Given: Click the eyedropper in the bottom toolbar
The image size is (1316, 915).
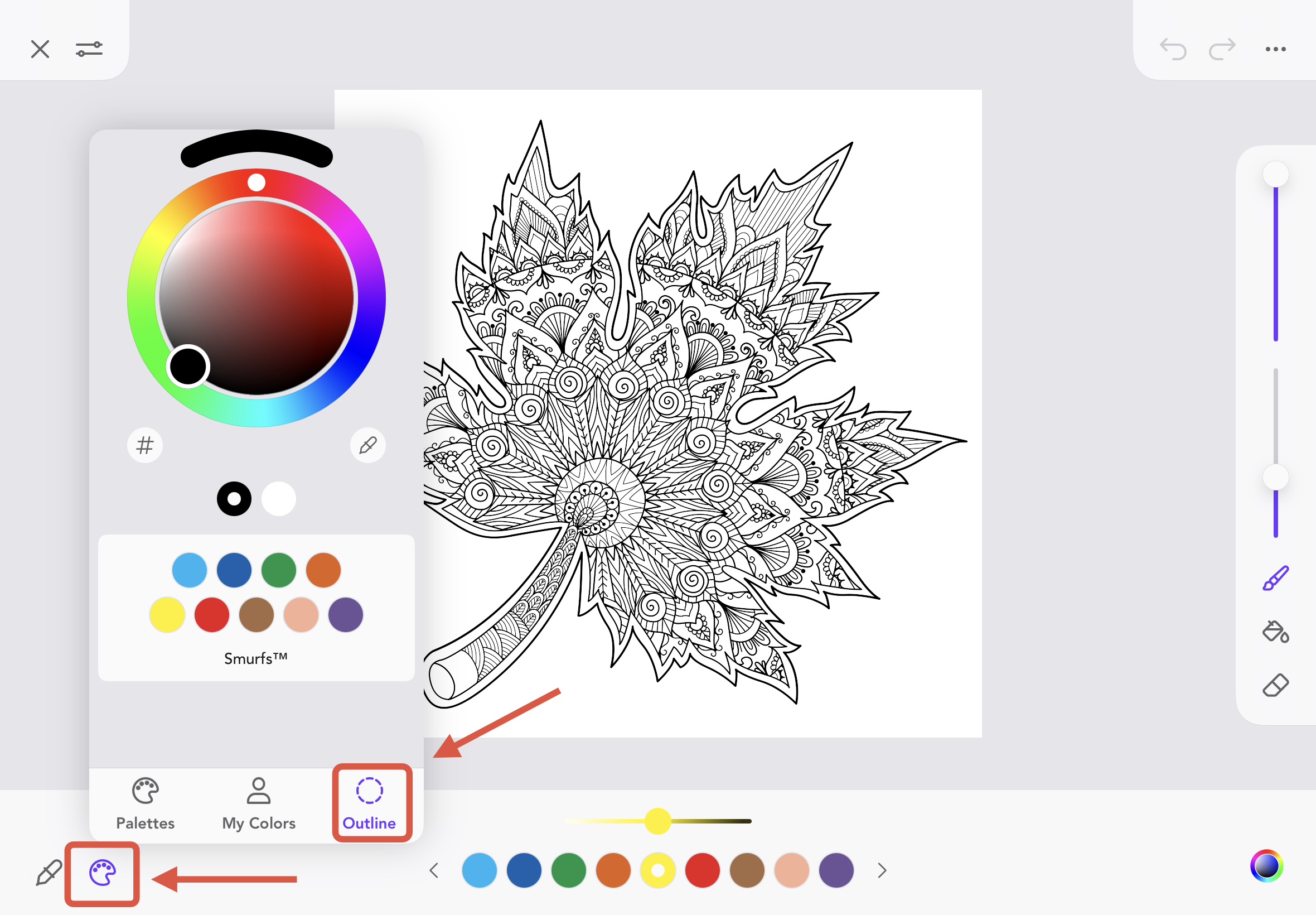Looking at the screenshot, I should coord(49,873).
